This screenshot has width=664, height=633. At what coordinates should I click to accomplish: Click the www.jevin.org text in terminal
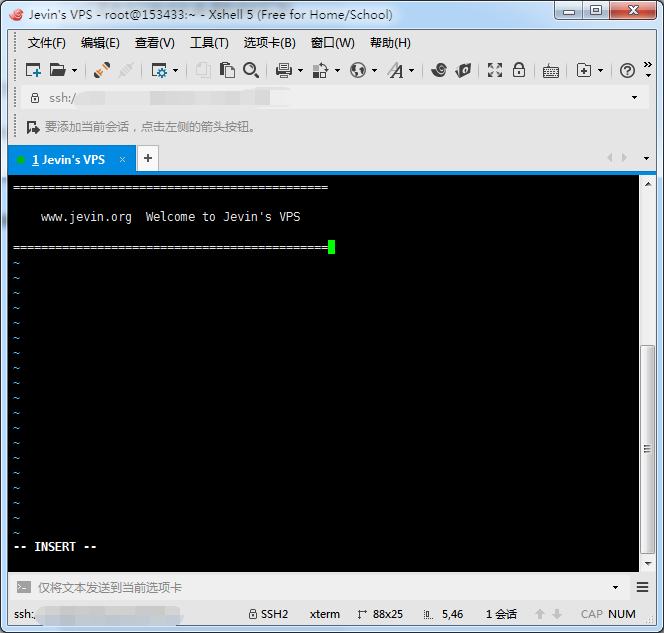[x=86, y=217]
